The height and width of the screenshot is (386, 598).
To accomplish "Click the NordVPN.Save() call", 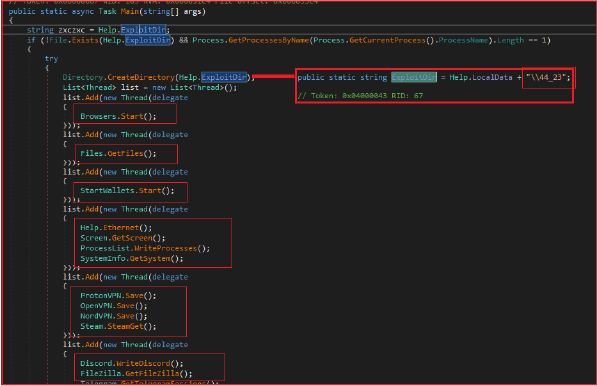I will click(114, 316).
